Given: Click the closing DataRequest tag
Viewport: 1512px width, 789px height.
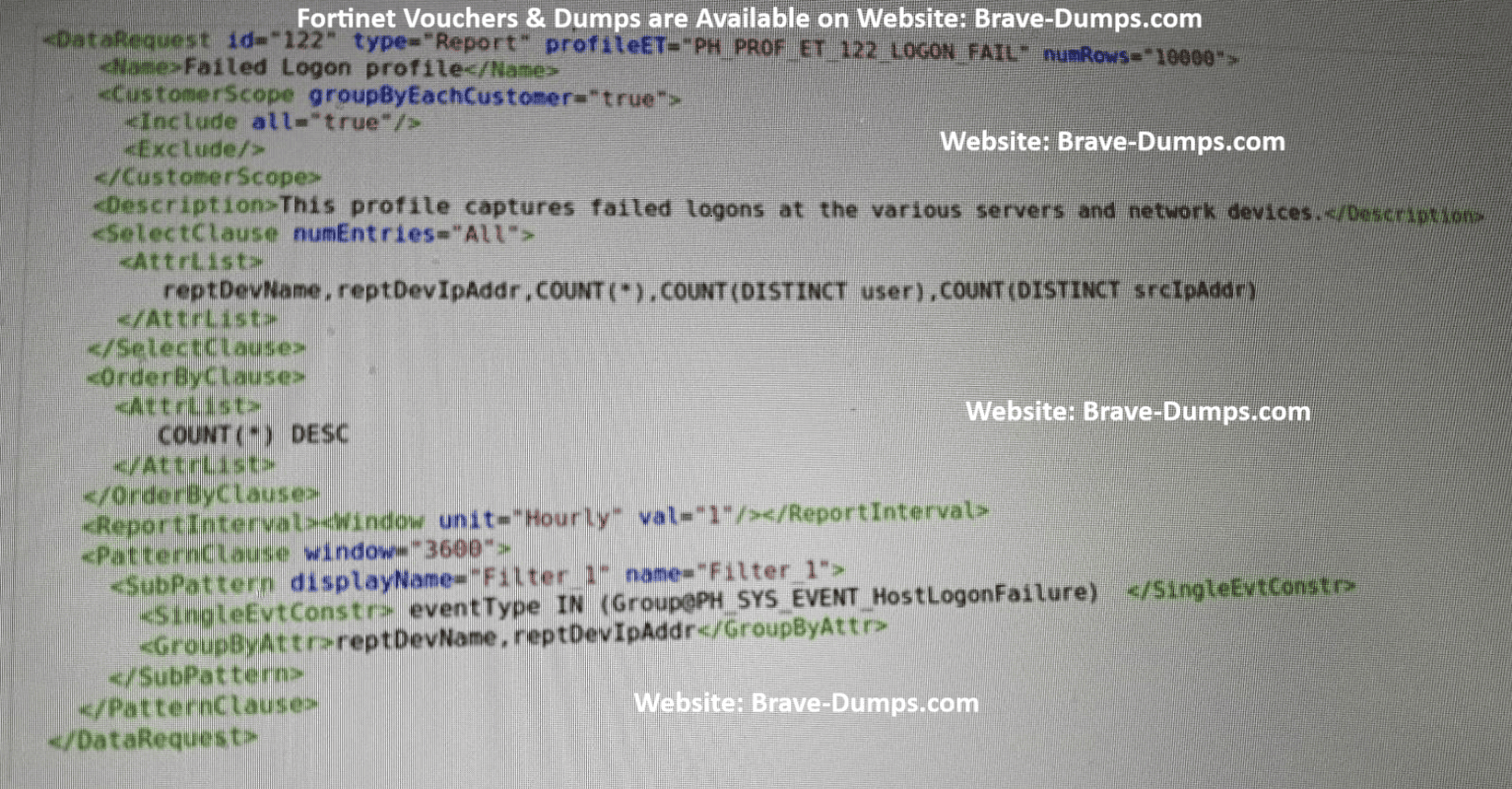Looking at the screenshot, I should click(x=153, y=737).
